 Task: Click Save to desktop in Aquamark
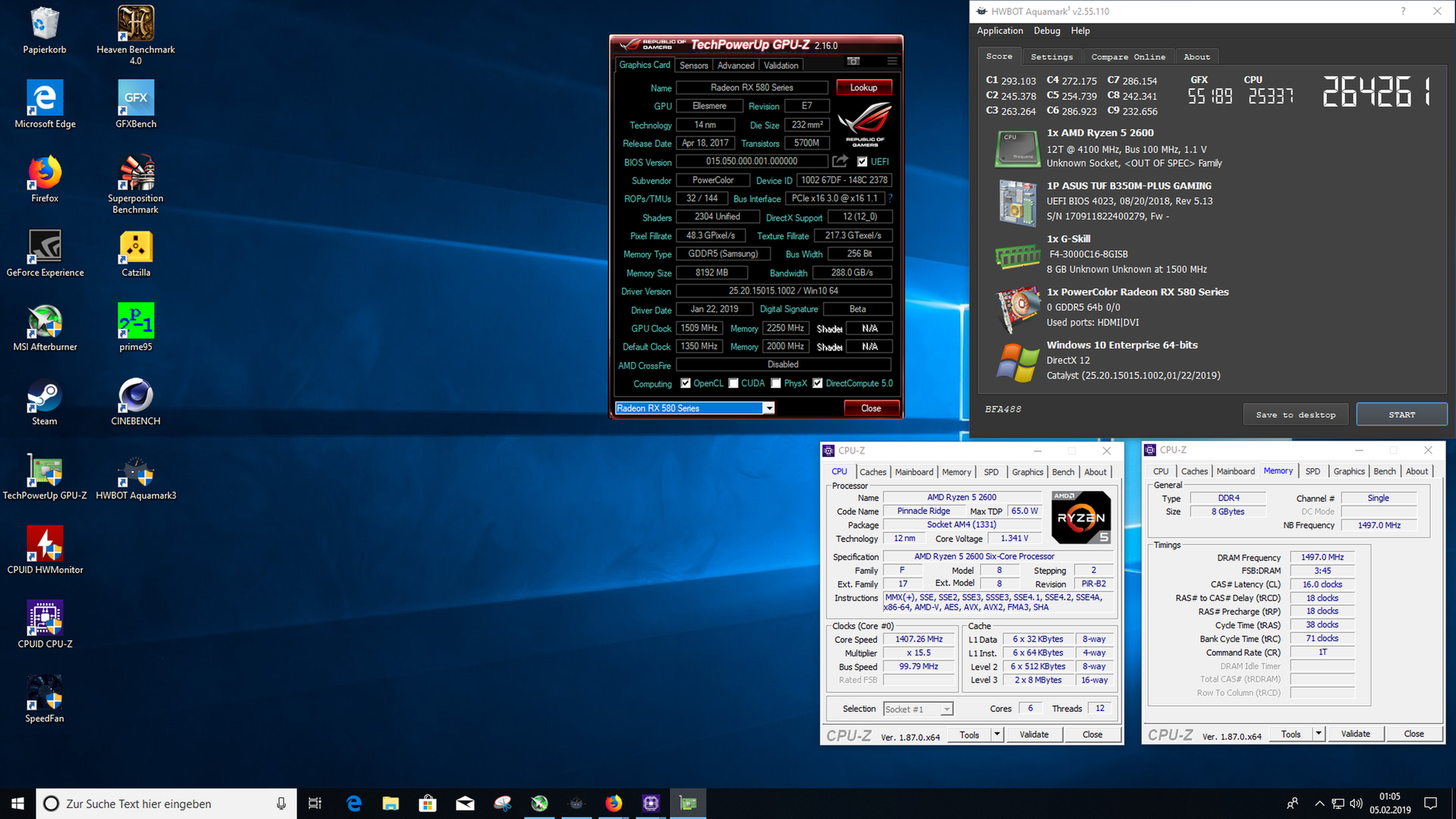pos(1295,414)
